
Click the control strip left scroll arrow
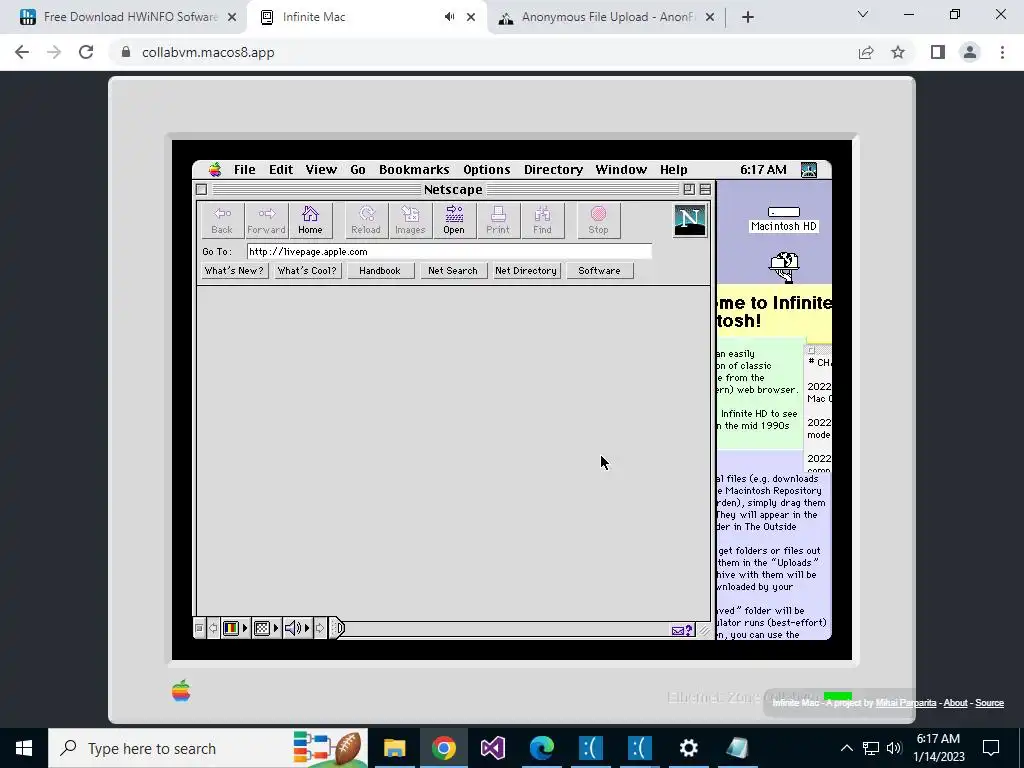[213, 628]
